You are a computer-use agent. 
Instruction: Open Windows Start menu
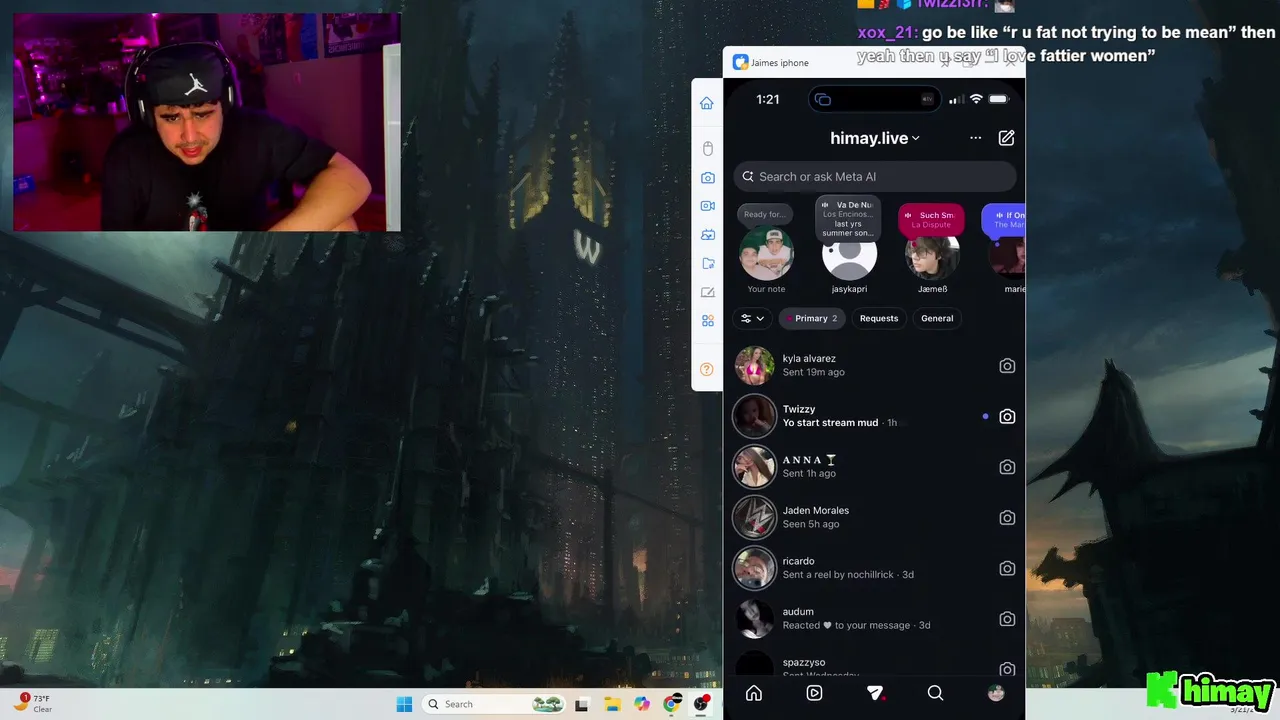point(404,704)
